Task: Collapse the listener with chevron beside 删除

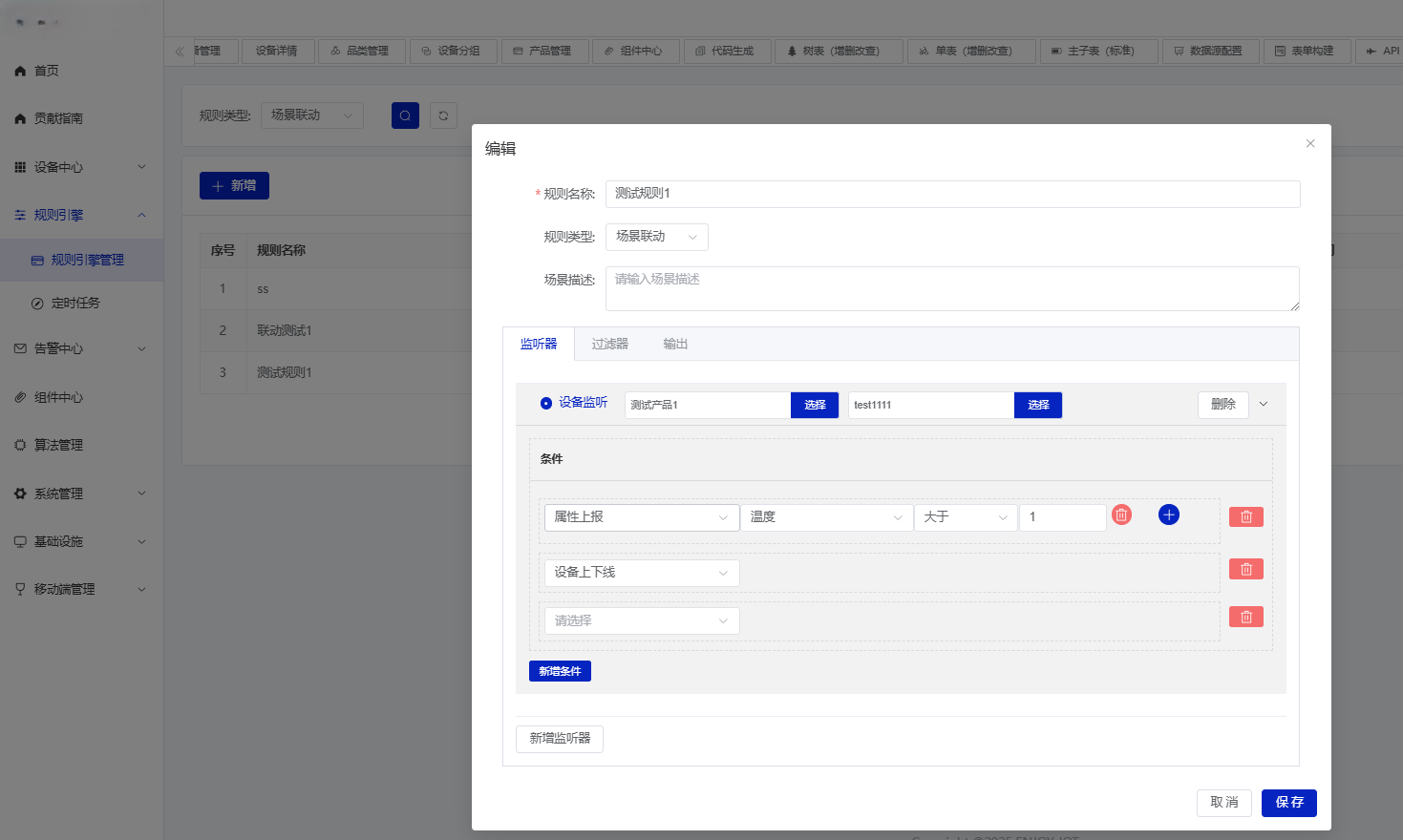Action: tap(1264, 404)
